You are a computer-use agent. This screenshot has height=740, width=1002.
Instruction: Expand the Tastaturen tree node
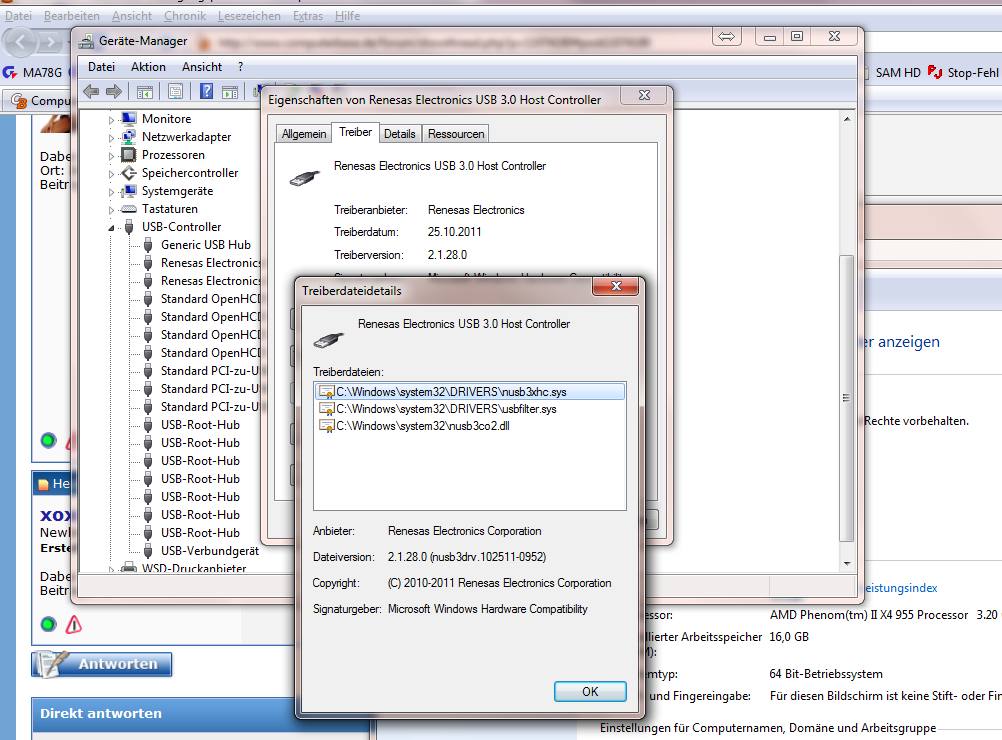[x=111, y=210]
